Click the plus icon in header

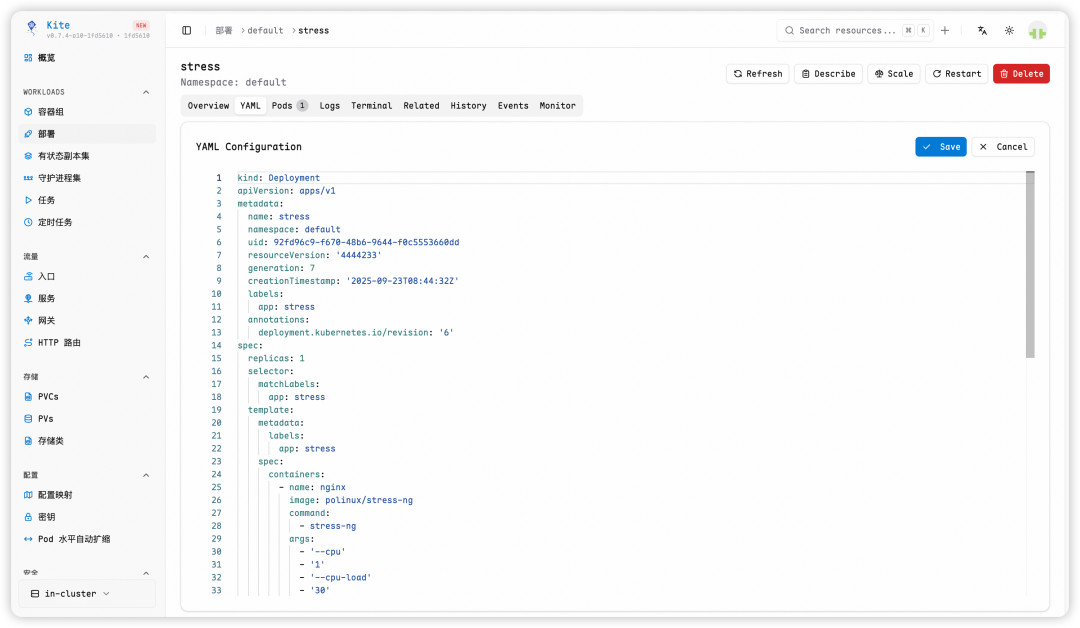[945, 31]
